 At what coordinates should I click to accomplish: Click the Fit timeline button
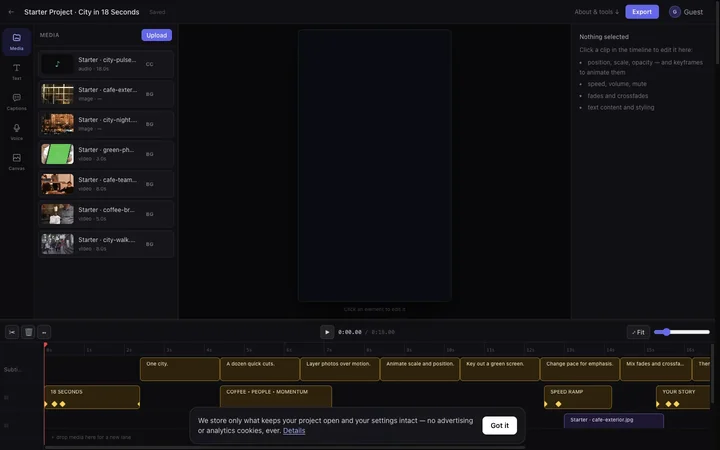[x=638, y=332]
